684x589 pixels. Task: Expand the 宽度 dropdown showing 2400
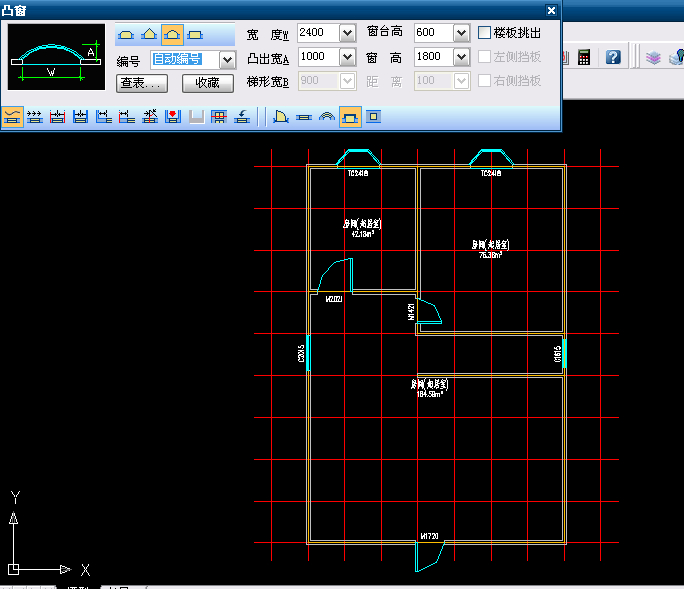tap(347, 33)
